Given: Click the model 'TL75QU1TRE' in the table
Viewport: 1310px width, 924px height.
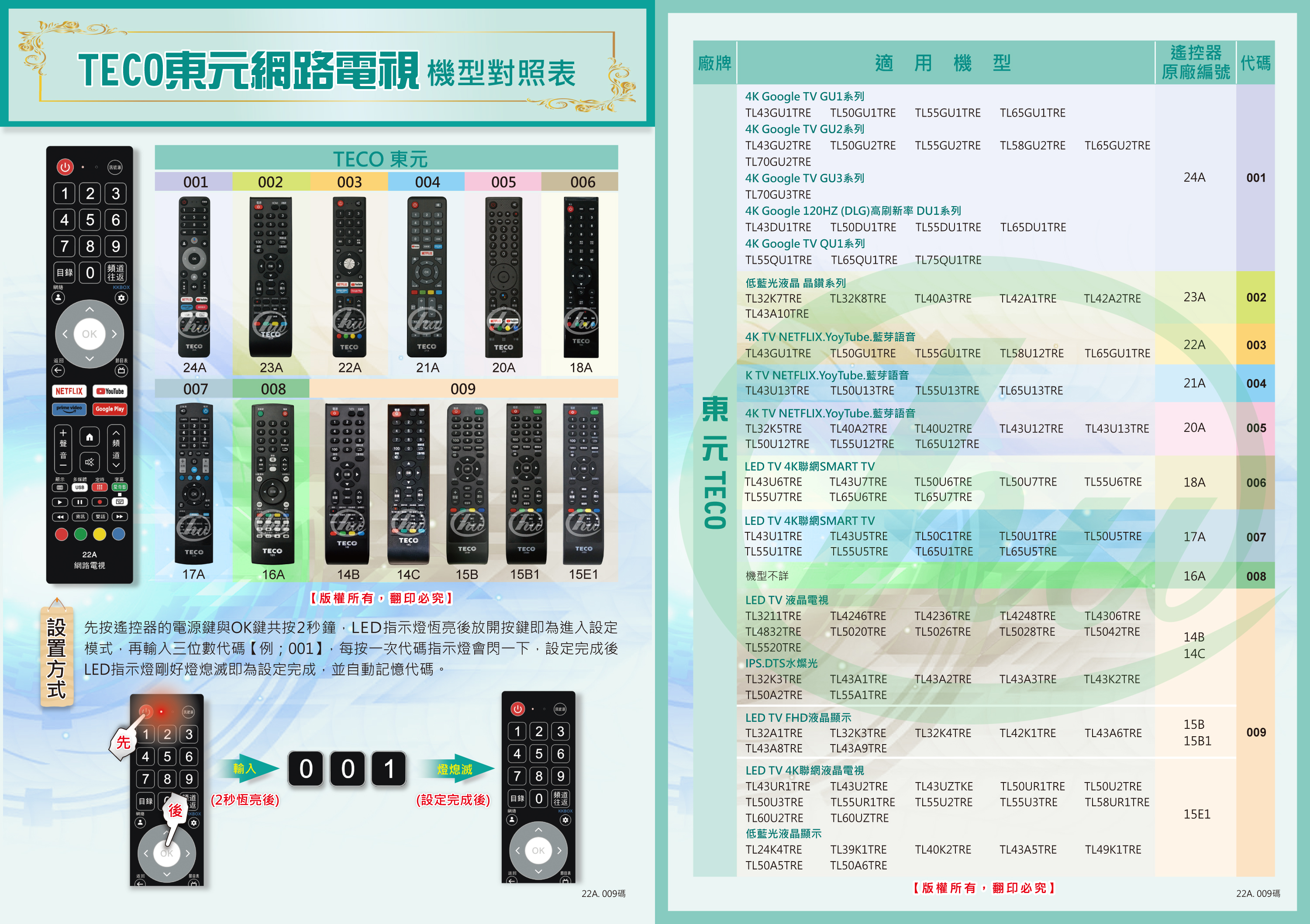Looking at the screenshot, I should pos(948,260).
